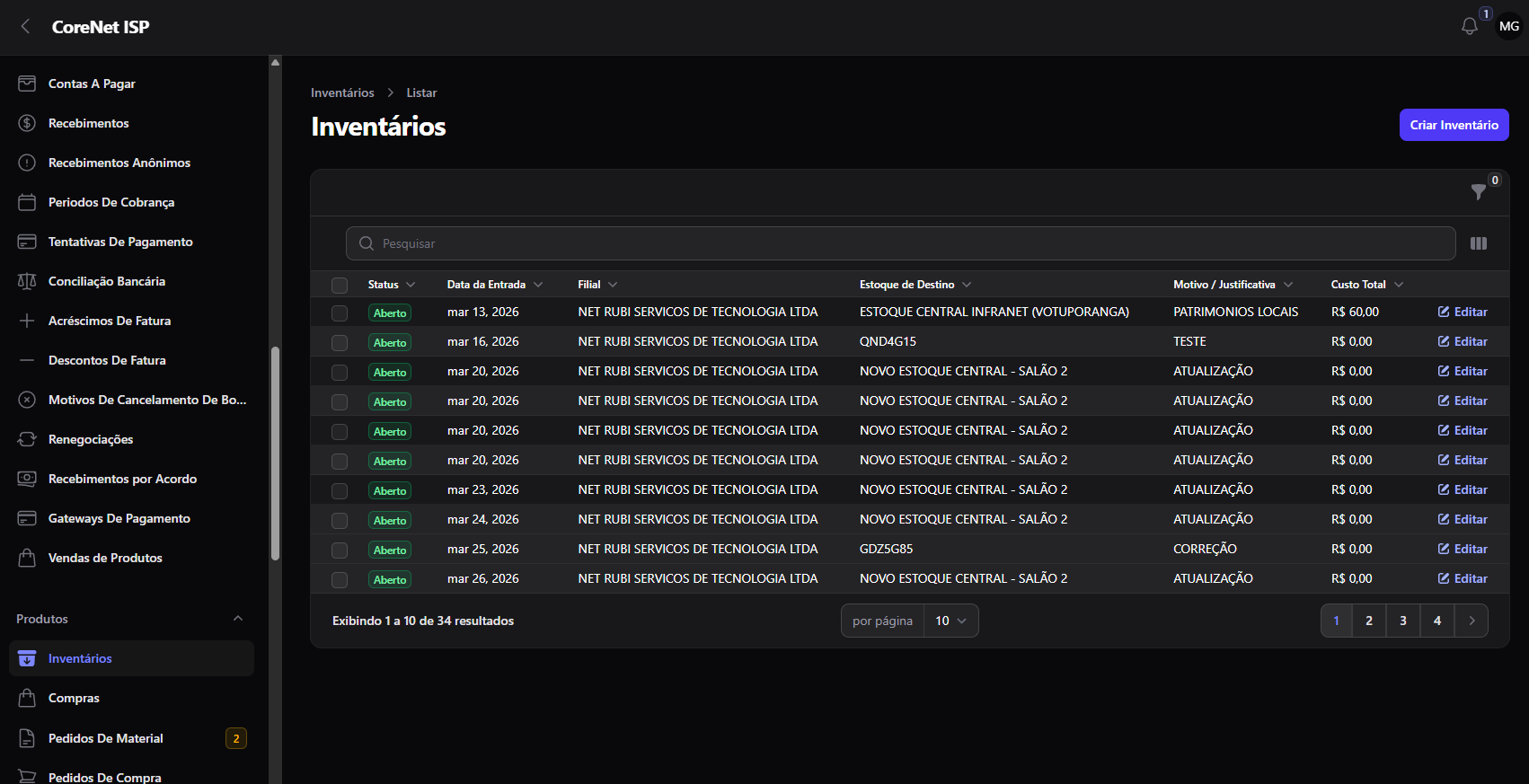Screen dimensions: 1529x784
Task: Edit the CORREÇÃO inventory row
Action: pos(1463,549)
